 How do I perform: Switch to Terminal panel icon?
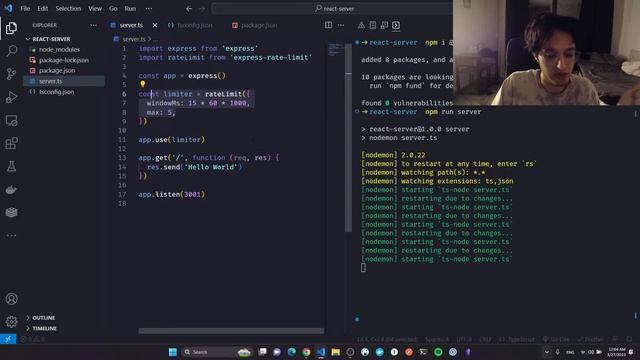click(396, 25)
